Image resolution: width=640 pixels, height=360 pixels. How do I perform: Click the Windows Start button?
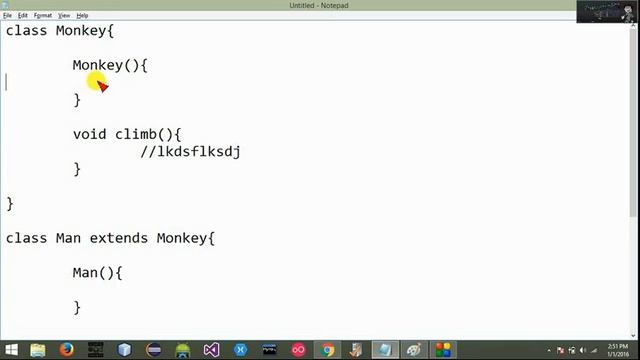pos(11,350)
